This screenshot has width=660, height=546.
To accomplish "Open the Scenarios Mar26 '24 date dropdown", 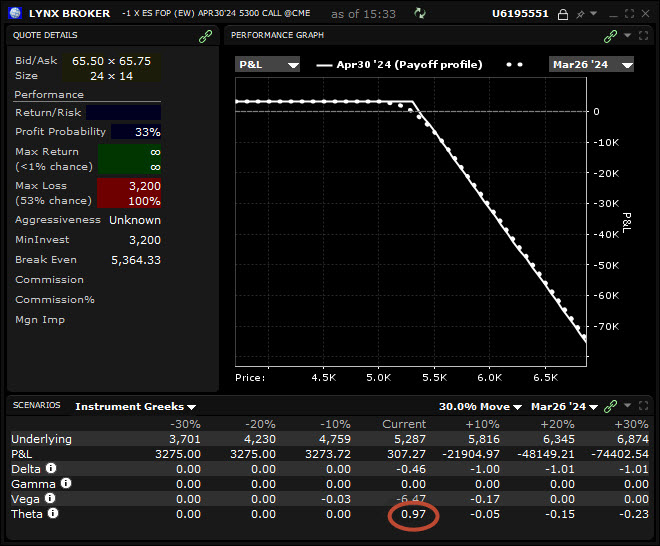I will 564,406.
